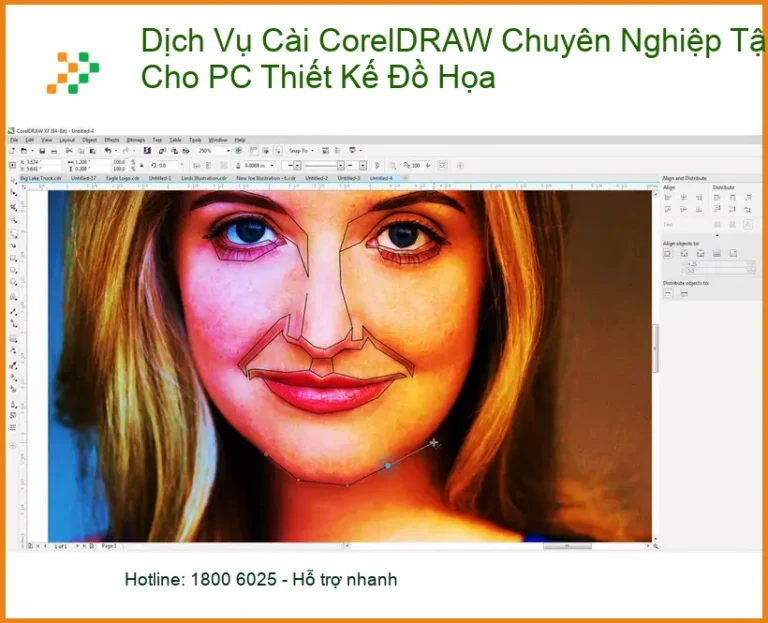Image resolution: width=768 pixels, height=623 pixels.
Task: Click the Export icon in toolbar
Action: [x=174, y=151]
